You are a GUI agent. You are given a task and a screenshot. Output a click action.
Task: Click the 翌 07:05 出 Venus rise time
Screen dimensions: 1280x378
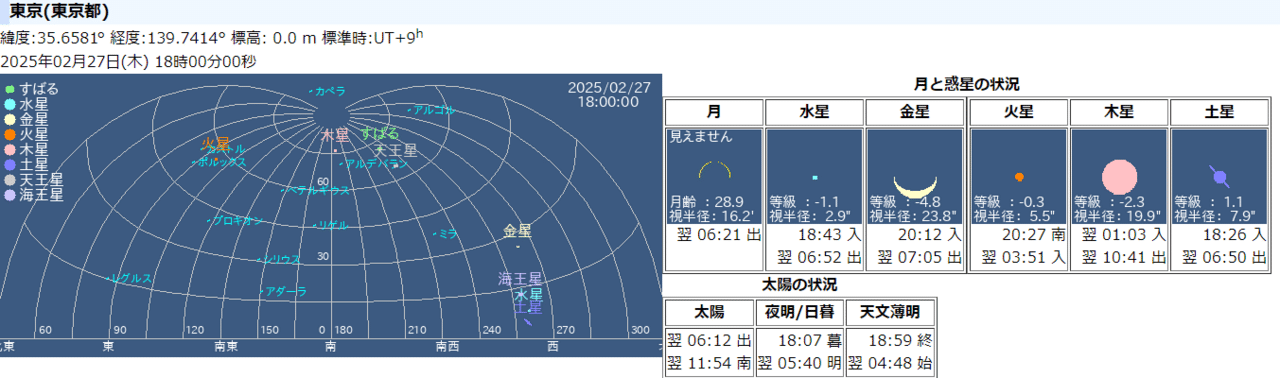point(920,257)
